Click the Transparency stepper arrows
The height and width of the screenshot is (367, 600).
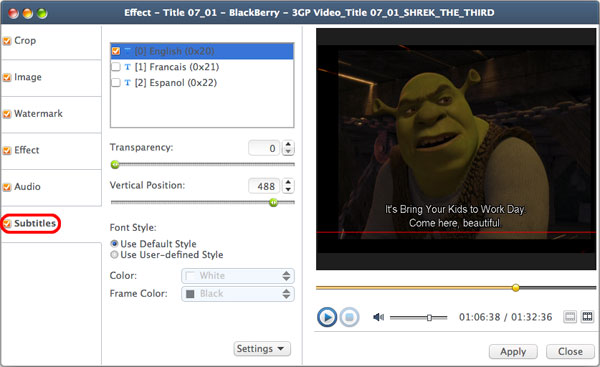288,148
